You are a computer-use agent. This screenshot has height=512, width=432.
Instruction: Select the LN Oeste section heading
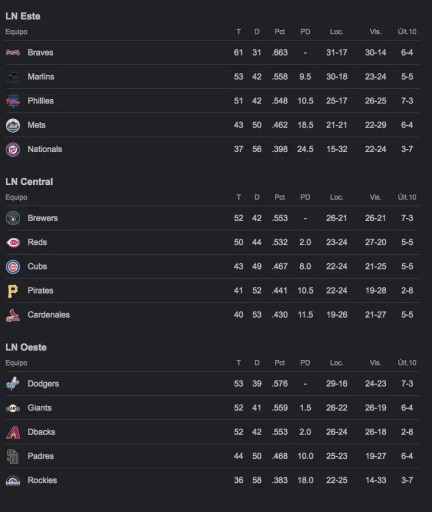[x=26, y=347]
